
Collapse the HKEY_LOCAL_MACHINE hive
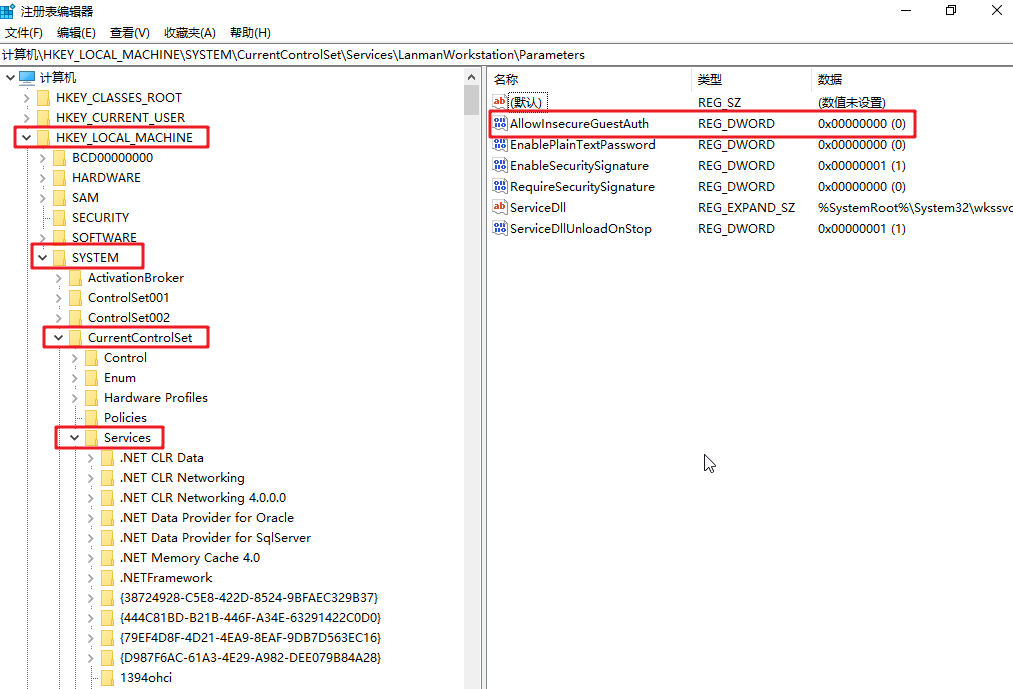(26, 138)
